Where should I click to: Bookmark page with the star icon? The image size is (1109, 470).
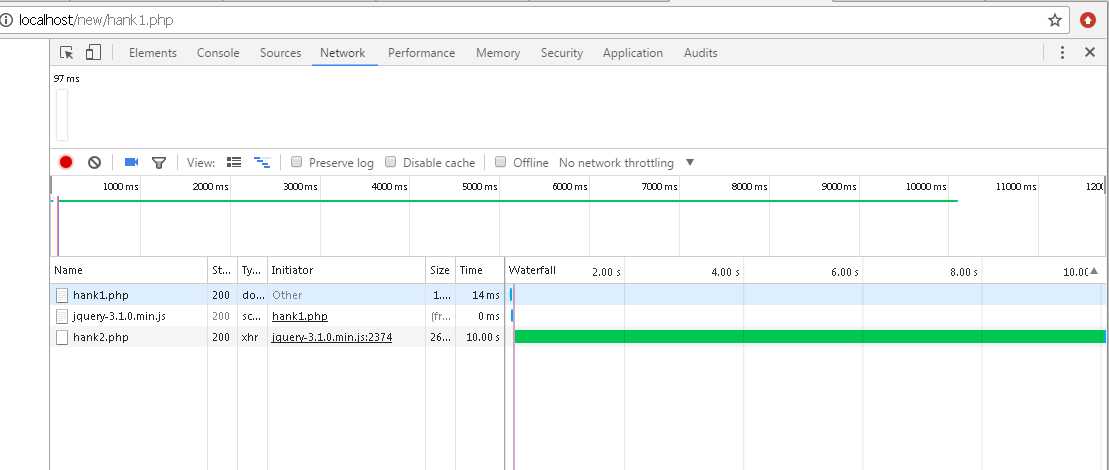[x=1055, y=20]
